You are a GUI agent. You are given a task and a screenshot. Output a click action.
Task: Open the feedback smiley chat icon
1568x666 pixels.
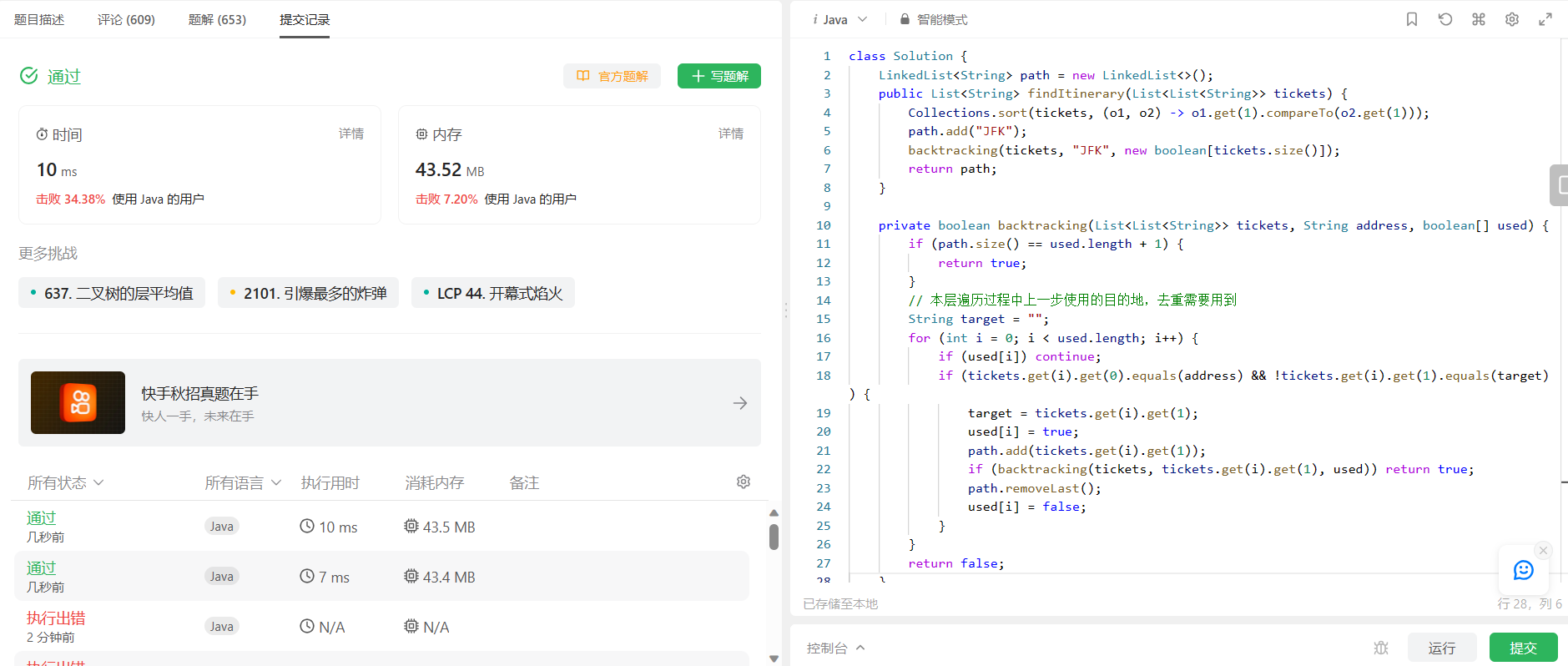pos(1524,570)
